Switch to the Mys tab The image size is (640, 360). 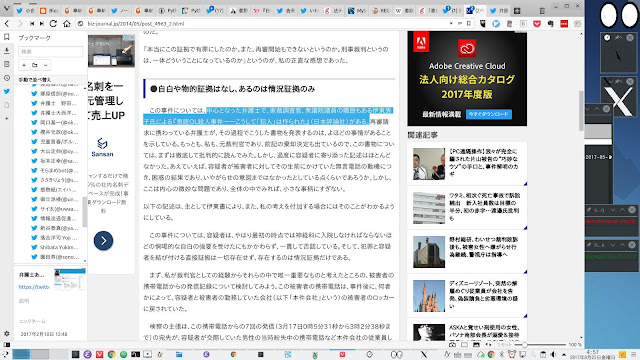357,11
